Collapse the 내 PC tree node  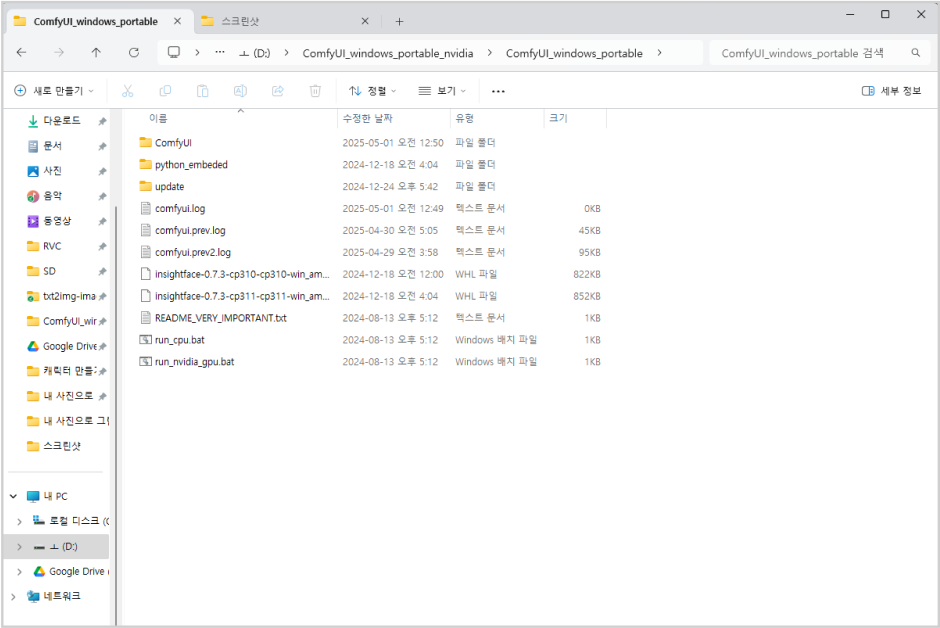pos(13,496)
